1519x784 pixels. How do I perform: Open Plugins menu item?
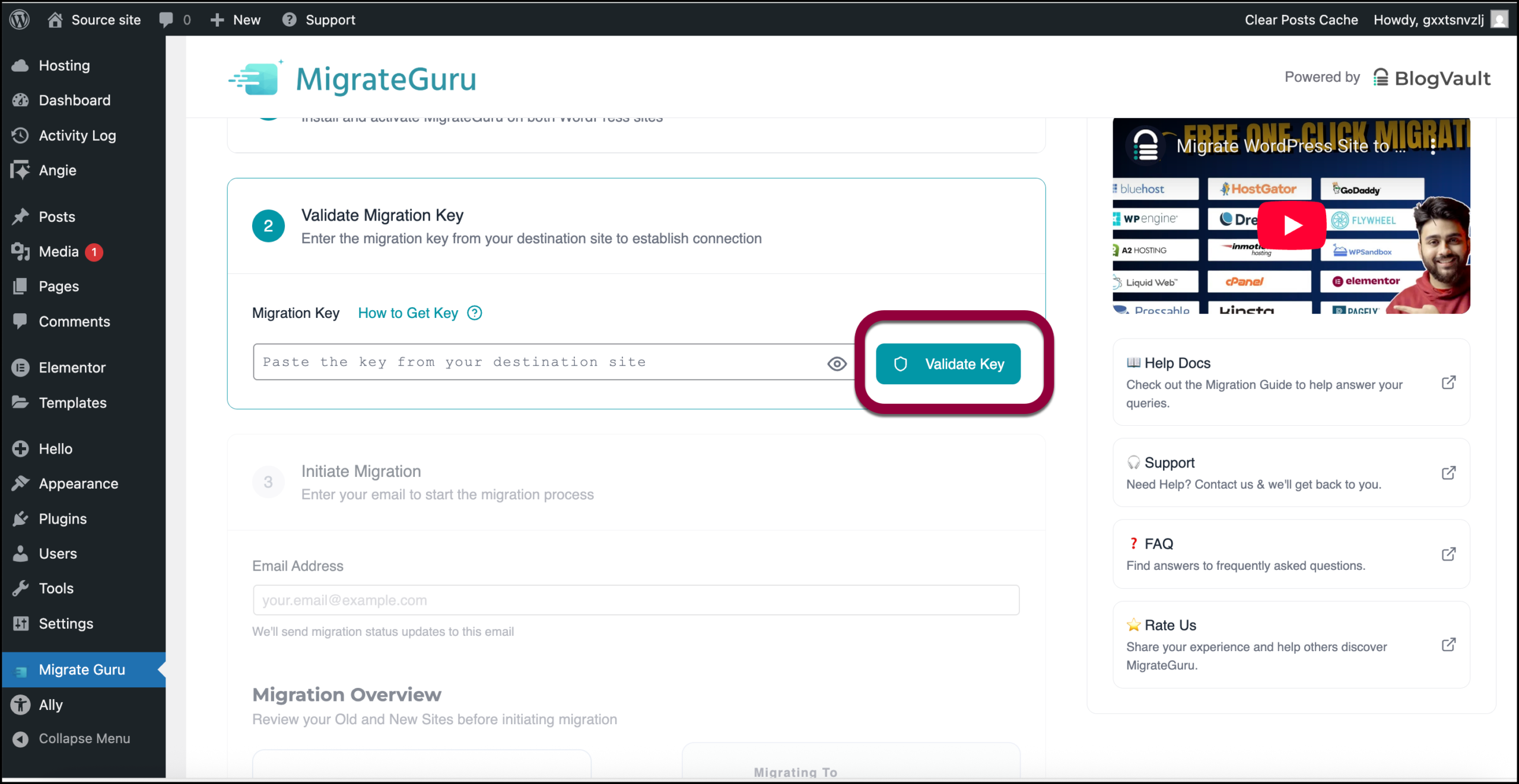(62, 519)
